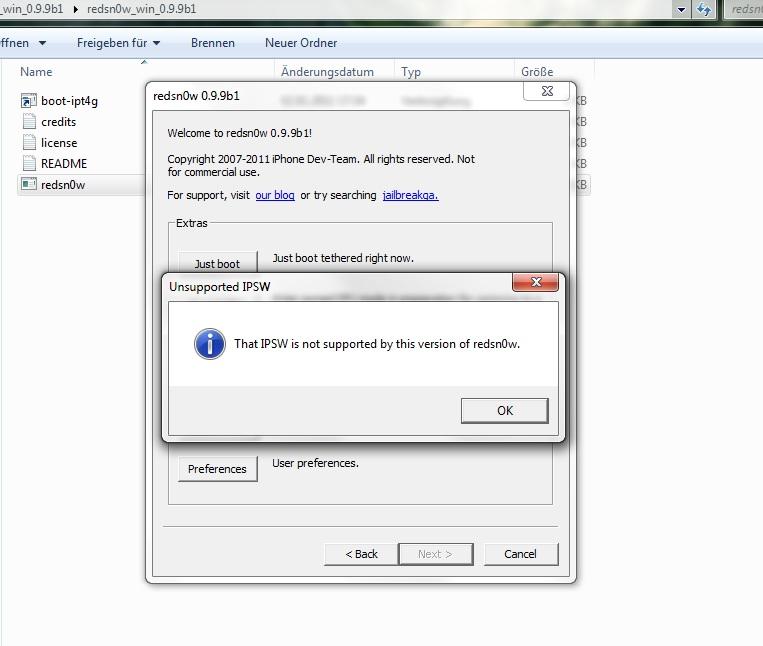Click the Explorer refresh icon
The height and width of the screenshot is (646, 763).
(x=704, y=9)
